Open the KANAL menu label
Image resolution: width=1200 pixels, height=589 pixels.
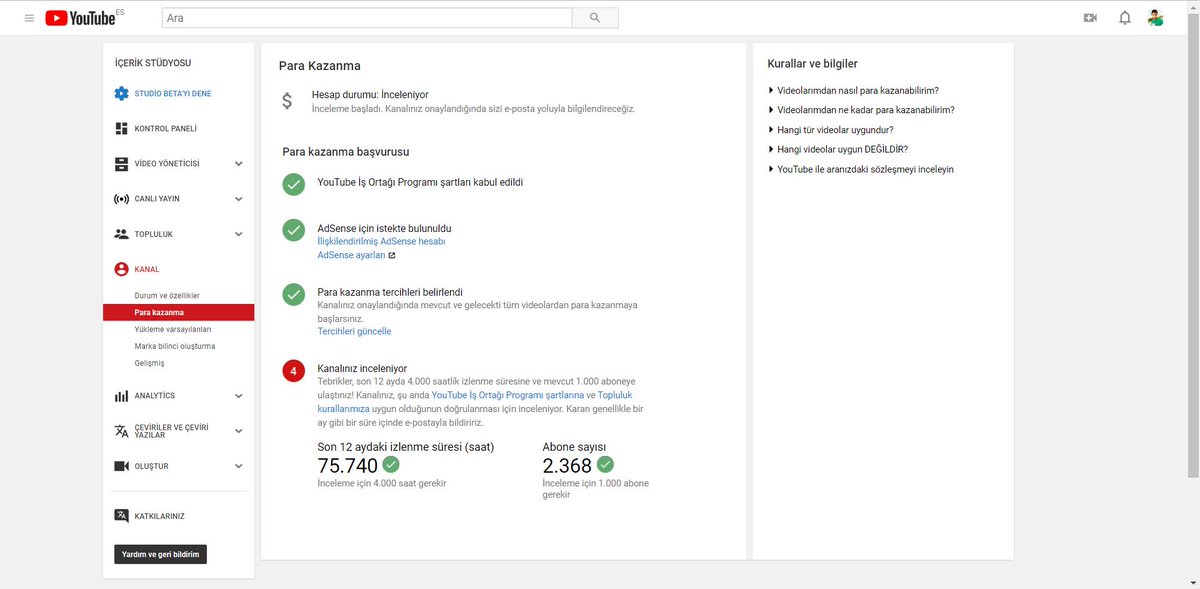(147, 269)
